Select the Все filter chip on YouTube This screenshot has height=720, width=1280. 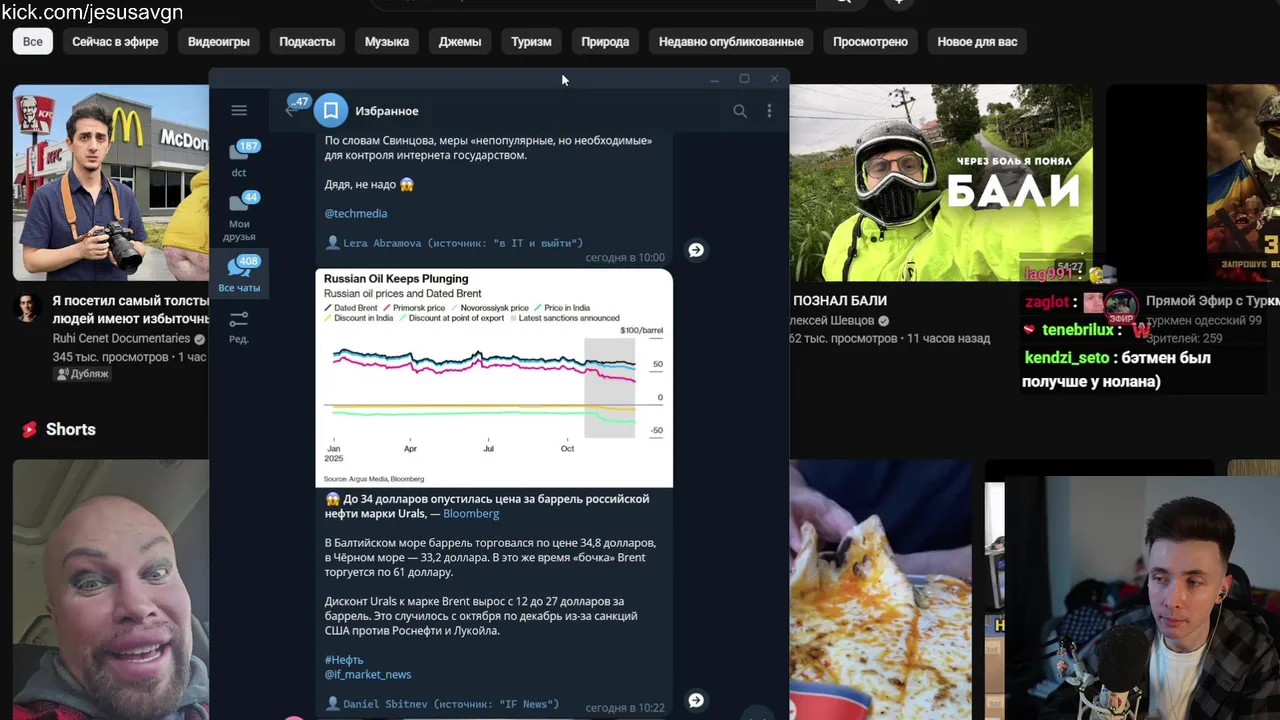pos(33,41)
